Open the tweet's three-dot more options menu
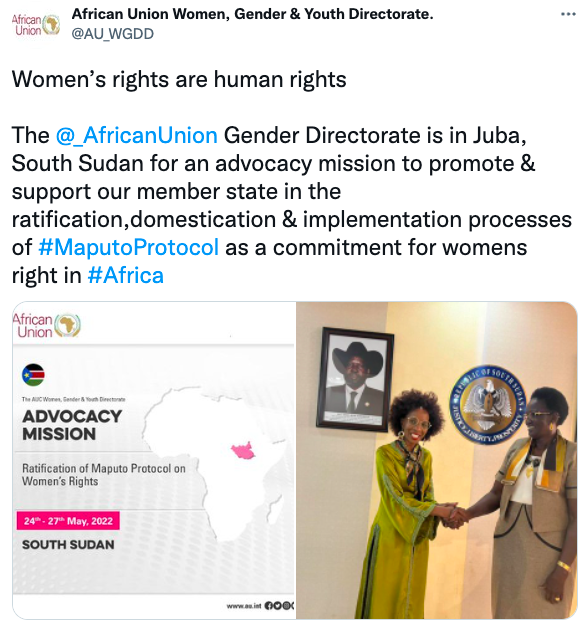 (568, 14)
